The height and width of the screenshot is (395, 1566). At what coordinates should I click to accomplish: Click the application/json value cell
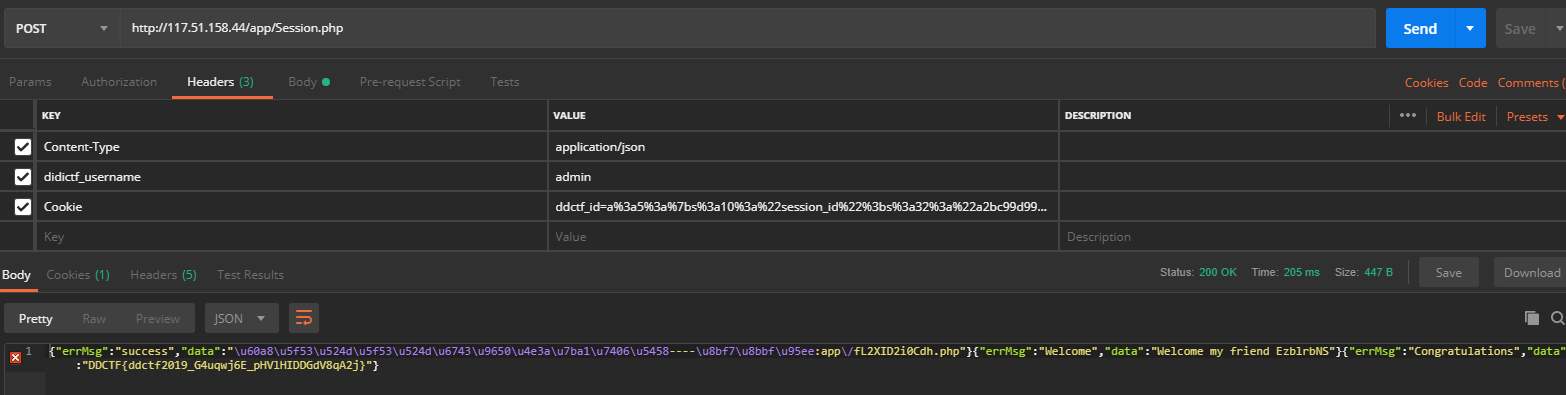tap(803, 147)
